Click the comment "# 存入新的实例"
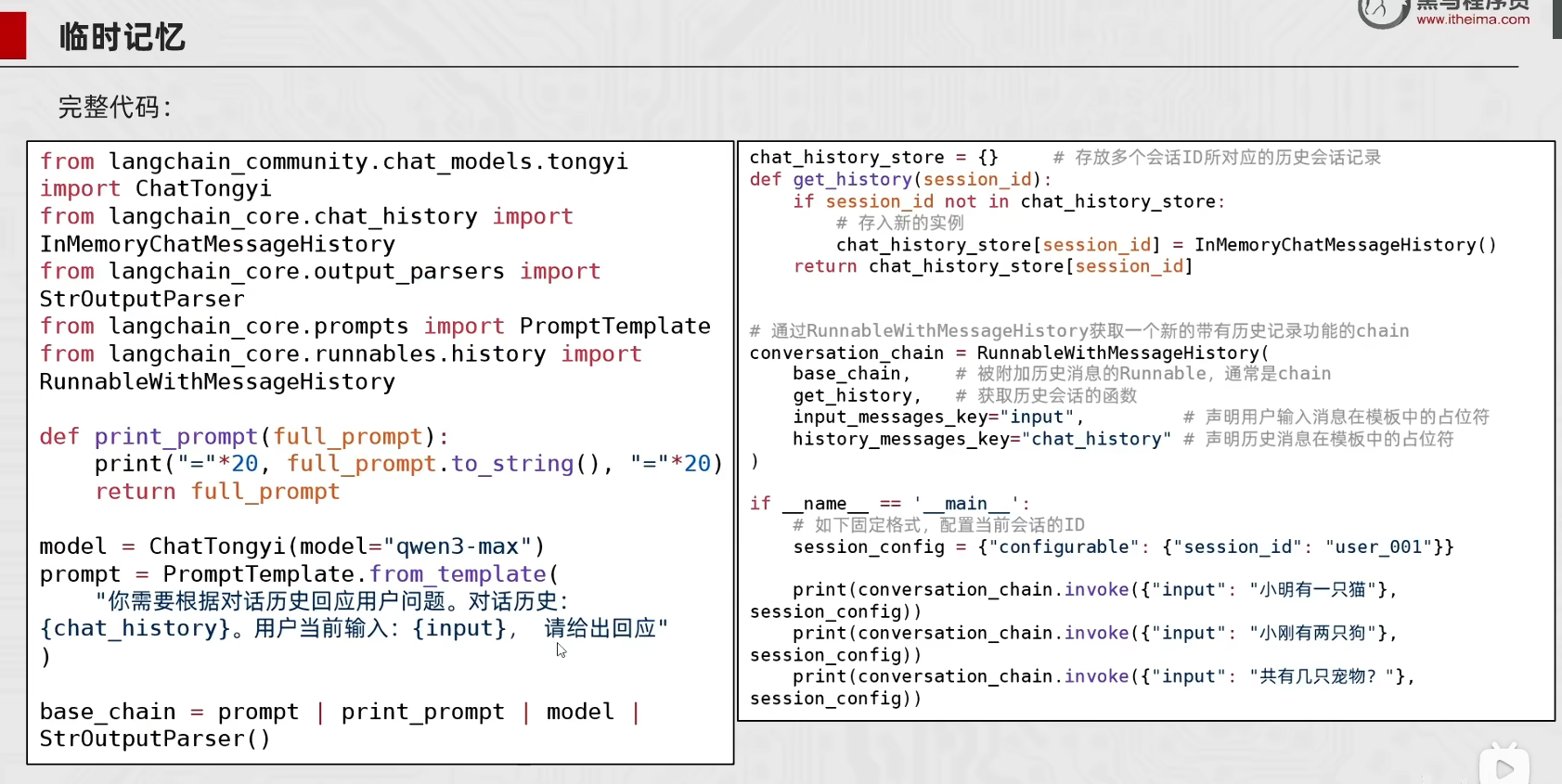 900,223
